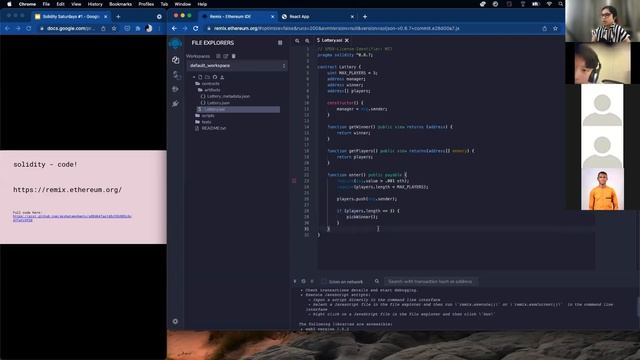
Task: Open the Profiles menu
Action: coord(146,4)
